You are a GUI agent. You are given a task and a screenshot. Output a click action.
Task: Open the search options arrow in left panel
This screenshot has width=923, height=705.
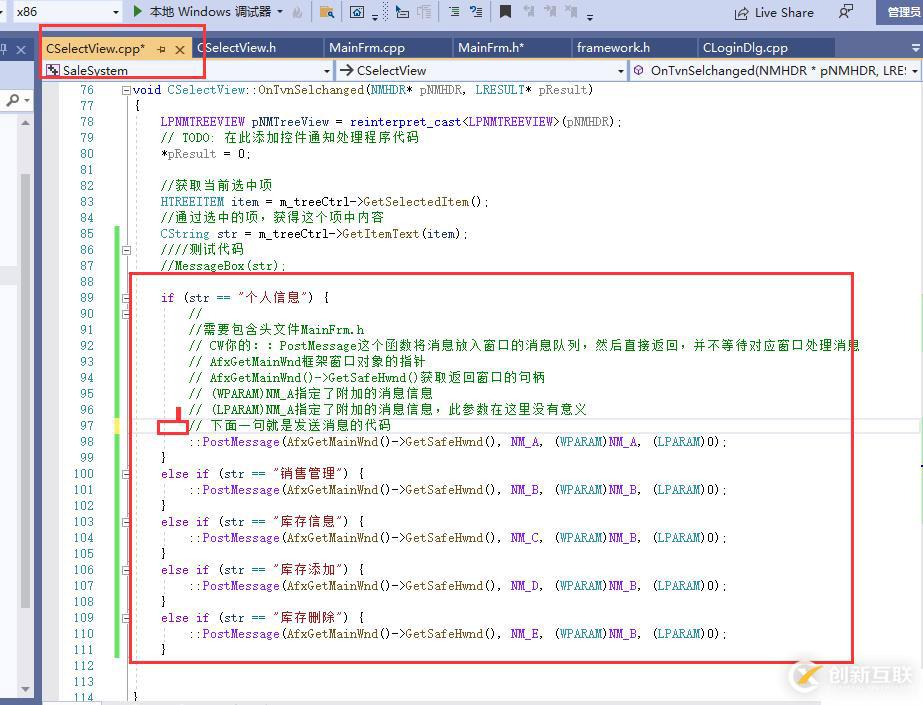(27, 101)
